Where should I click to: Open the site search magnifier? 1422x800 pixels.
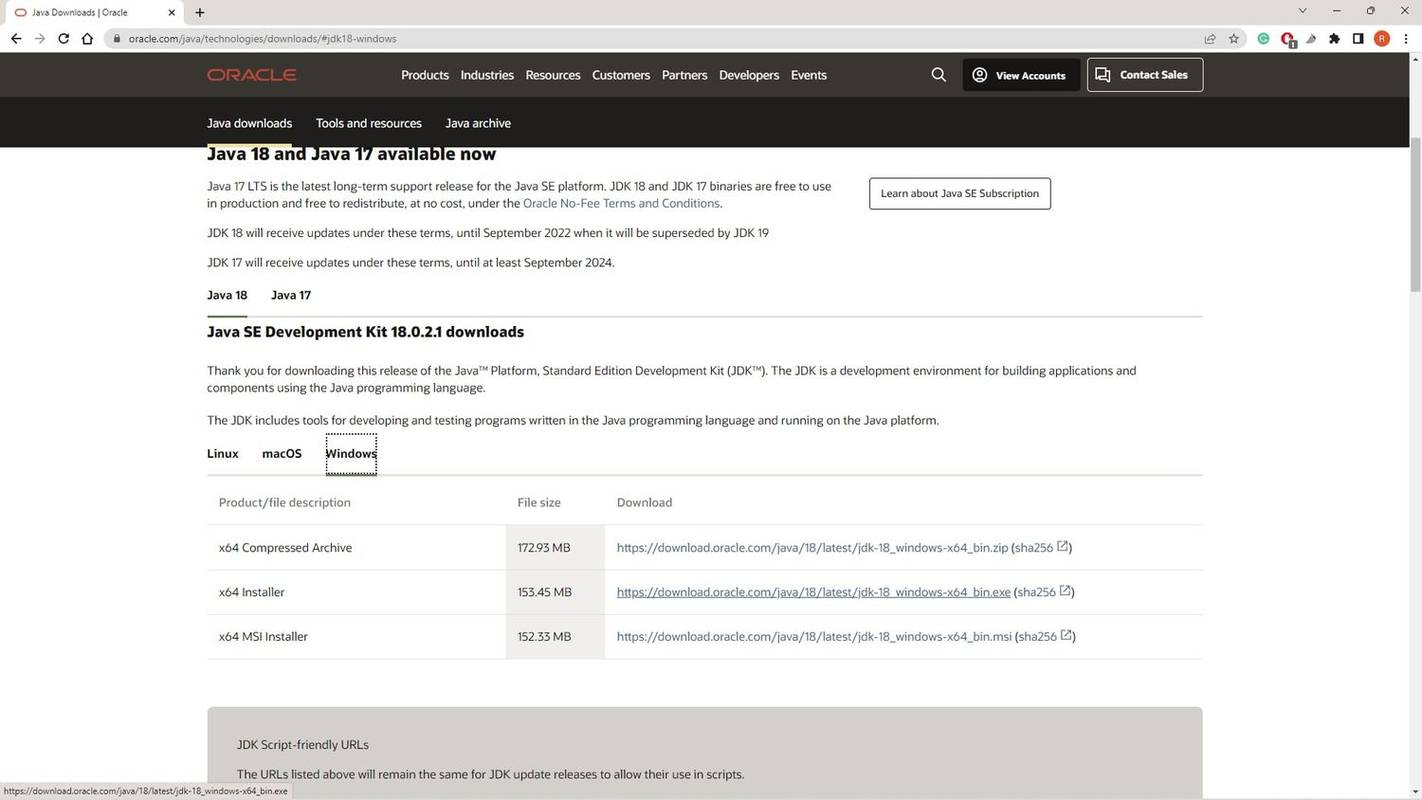[938, 75]
